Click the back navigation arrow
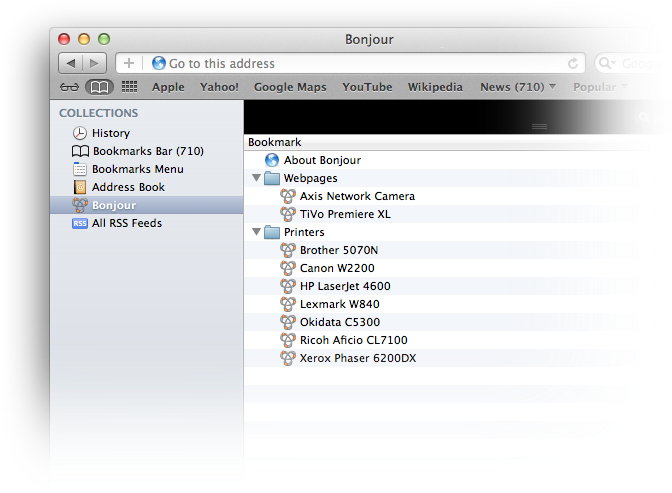Image resolution: width=672 pixels, height=493 pixels. tap(70, 63)
